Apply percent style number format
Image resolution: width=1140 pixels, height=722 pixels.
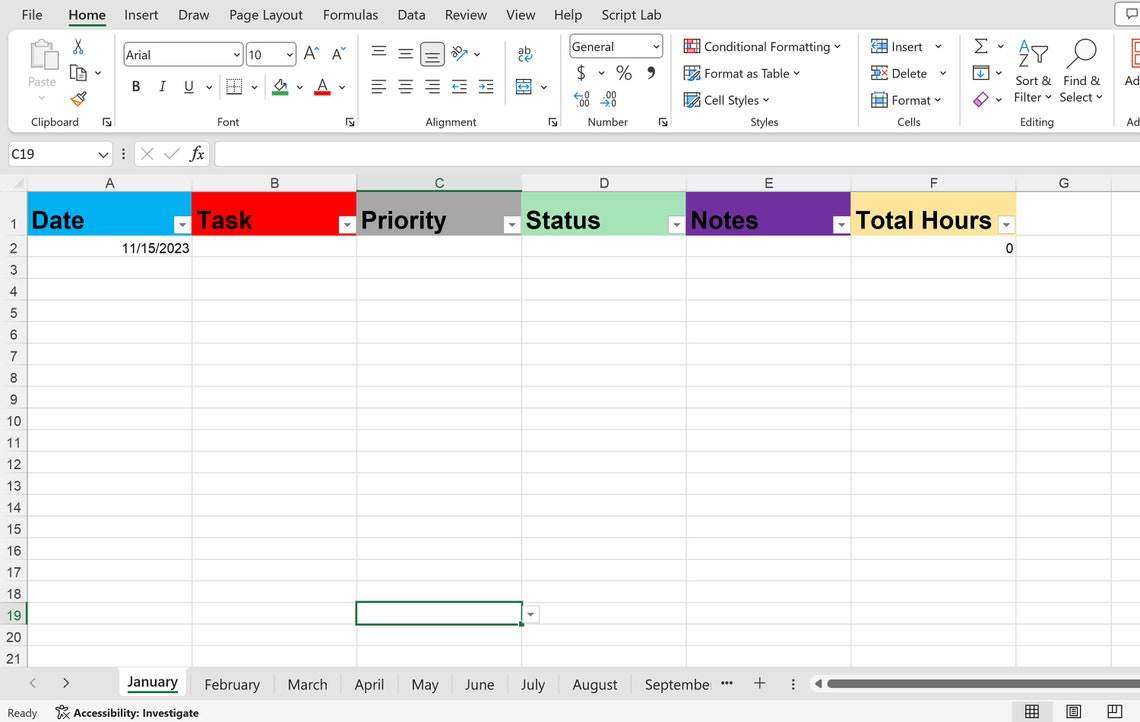[x=624, y=73]
